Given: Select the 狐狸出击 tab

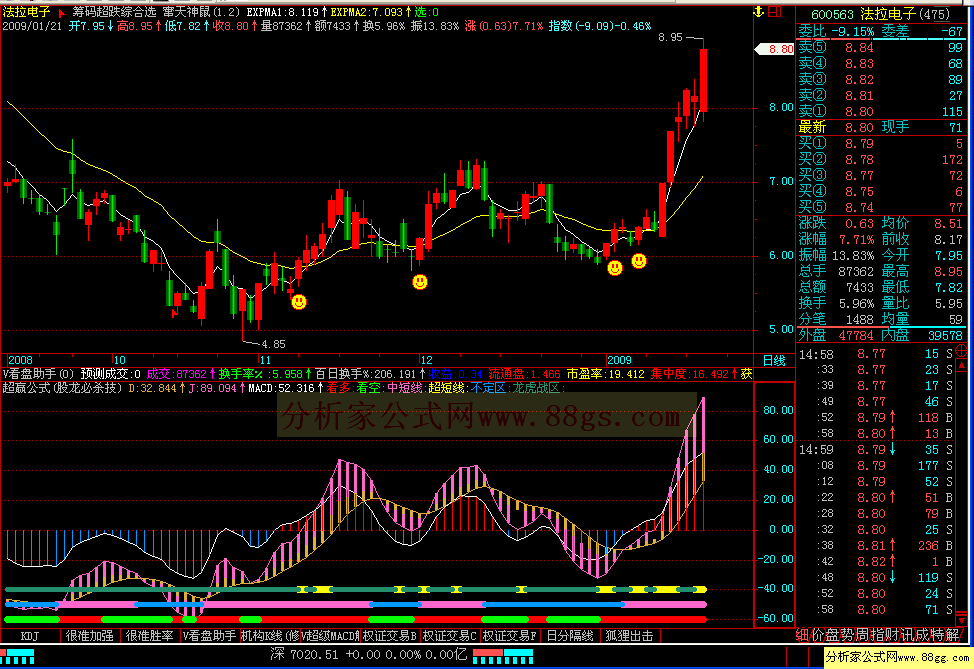Looking at the screenshot, I should (629, 635).
